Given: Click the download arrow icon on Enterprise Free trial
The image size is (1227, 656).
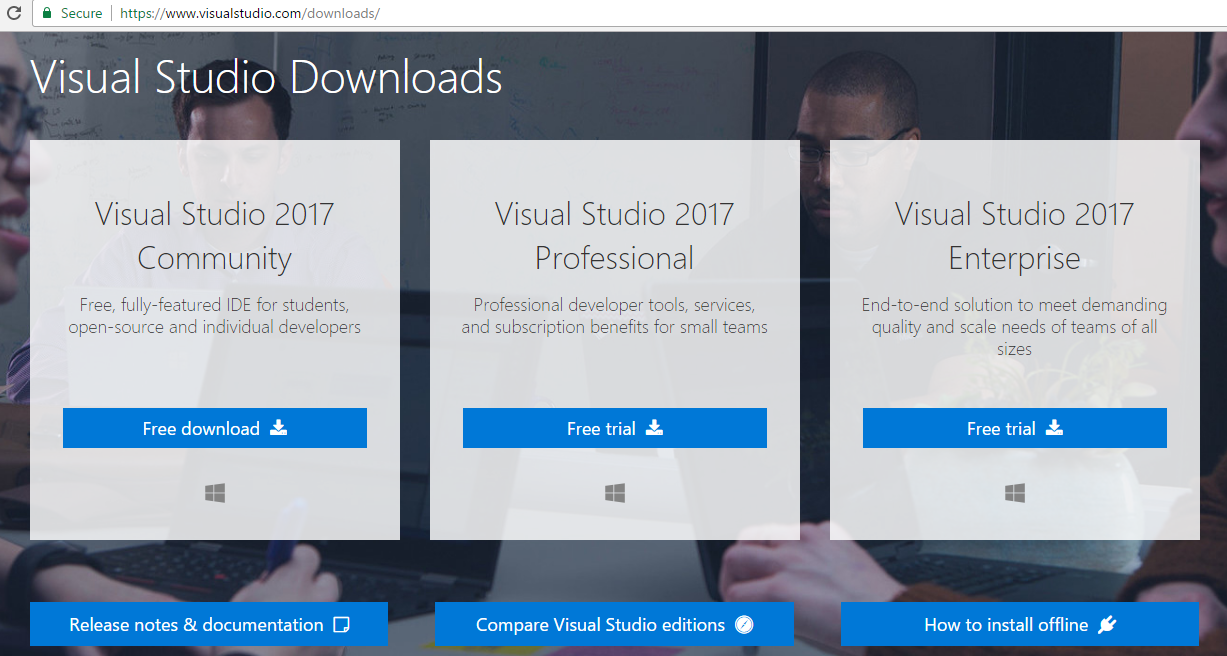Looking at the screenshot, I should point(1054,428).
